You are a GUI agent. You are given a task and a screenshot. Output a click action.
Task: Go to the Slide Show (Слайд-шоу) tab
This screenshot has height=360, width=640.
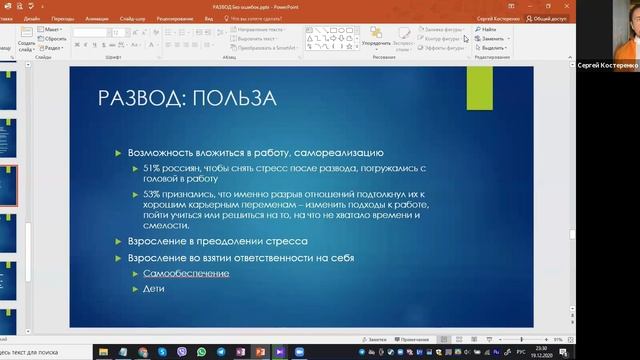(132, 19)
